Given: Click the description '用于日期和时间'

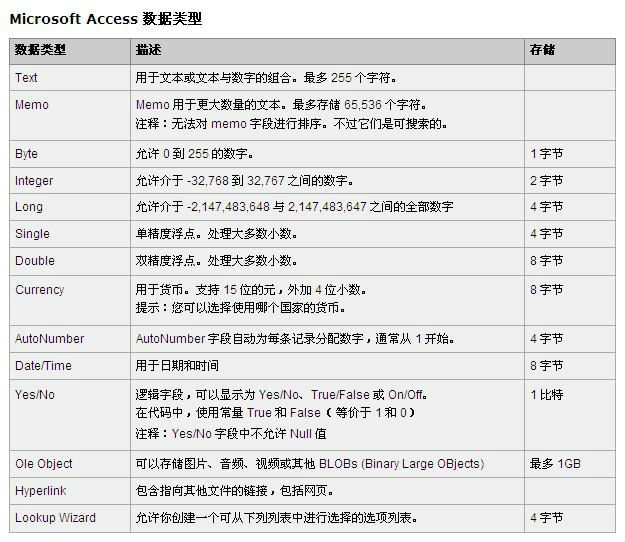Looking at the screenshot, I should click(x=177, y=365).
